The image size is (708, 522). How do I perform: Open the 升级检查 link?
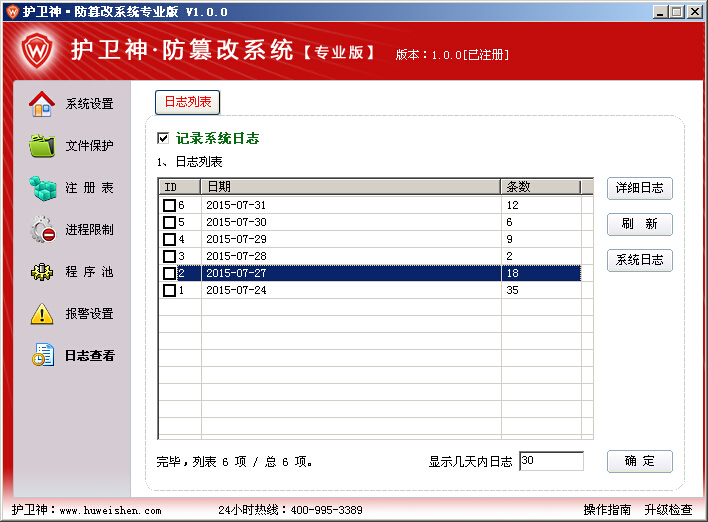pos(668,510)
